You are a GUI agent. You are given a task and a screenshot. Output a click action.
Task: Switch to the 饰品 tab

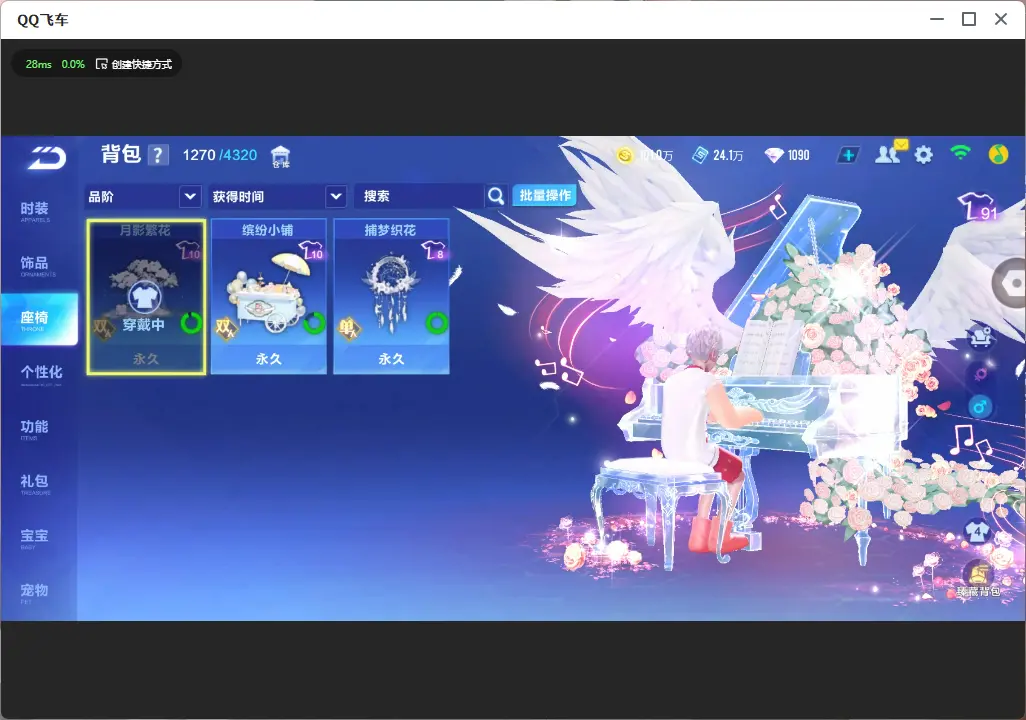click(37, 265)
